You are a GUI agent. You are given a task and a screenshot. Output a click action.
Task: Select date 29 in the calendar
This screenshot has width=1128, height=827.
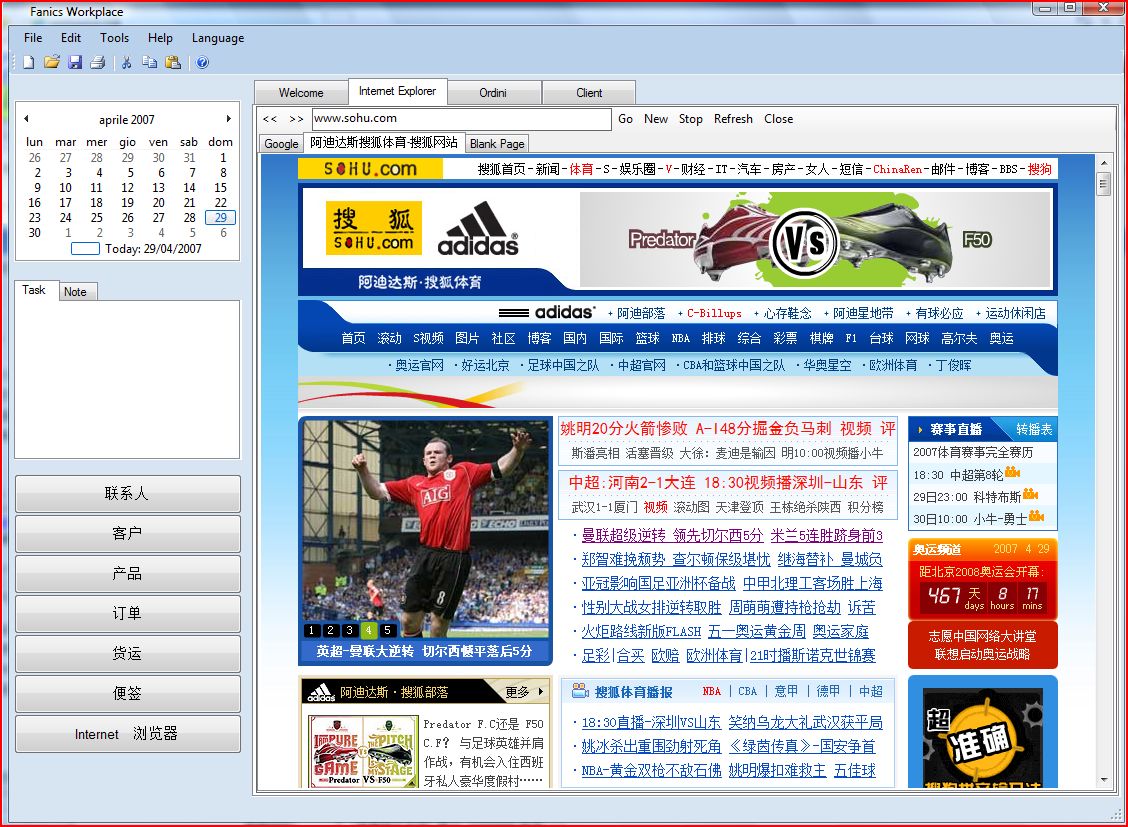[x=220, y=217]
